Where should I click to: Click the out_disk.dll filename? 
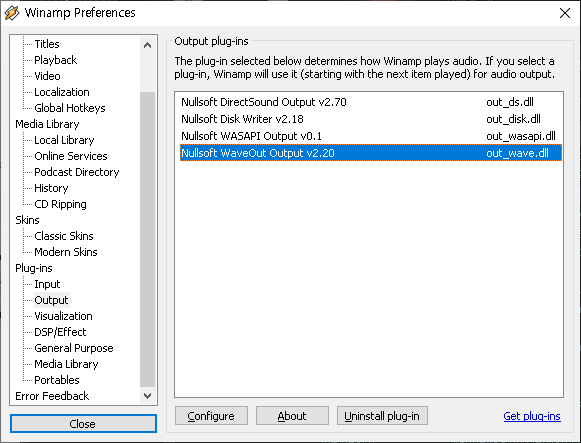pyautogui.click(x=513, y=119)
